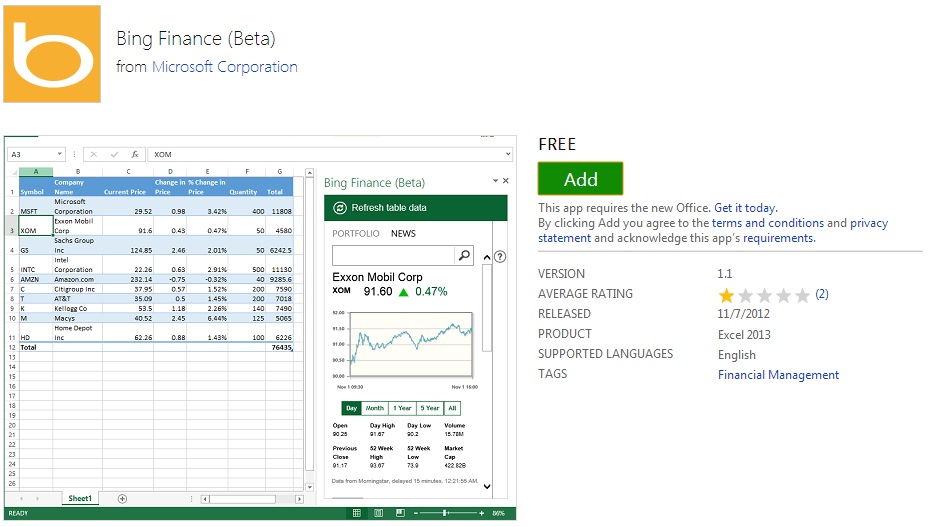Select the All chart range
The image size is (930, 527).
pos(453,408)
